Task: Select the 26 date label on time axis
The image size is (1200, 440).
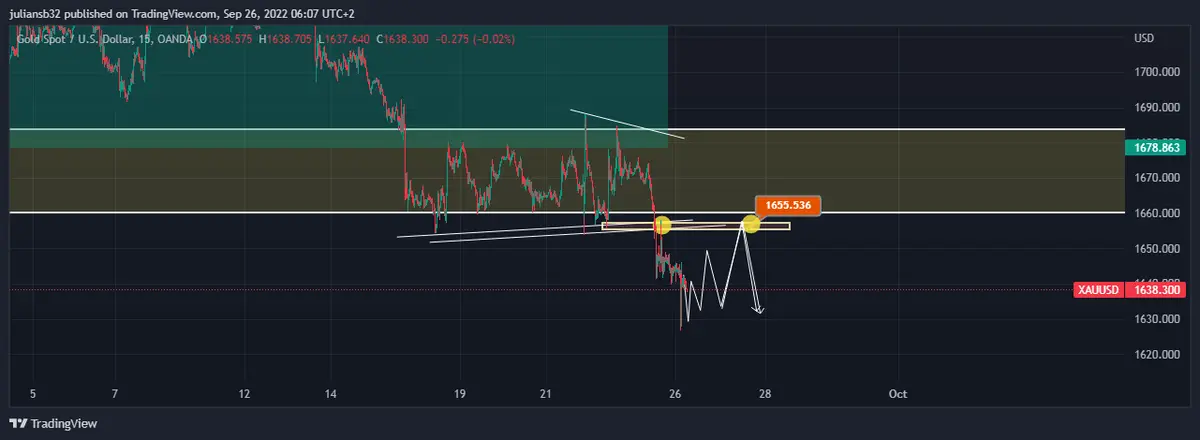Action: [676, 394]
